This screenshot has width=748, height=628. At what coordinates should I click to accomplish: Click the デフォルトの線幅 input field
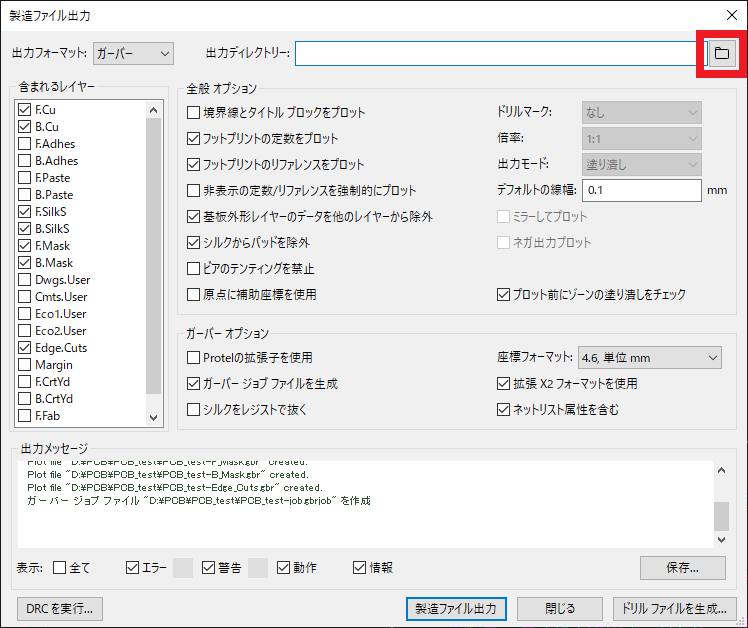641,190
